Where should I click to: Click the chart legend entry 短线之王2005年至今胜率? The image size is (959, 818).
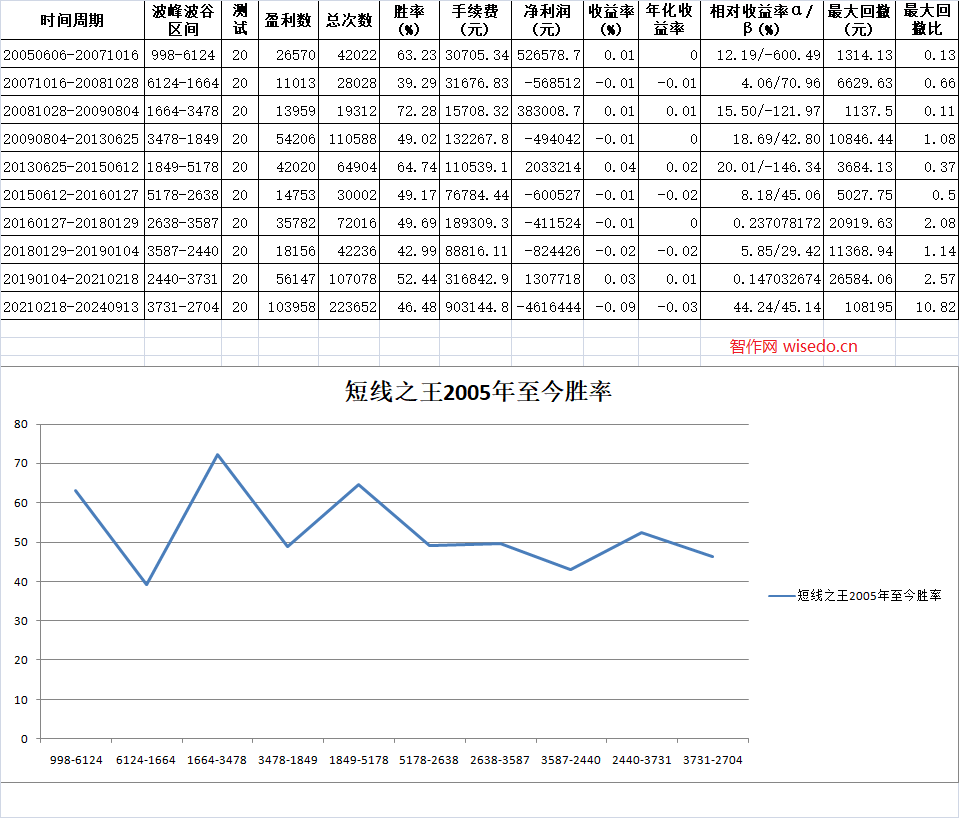pos(856,595)
